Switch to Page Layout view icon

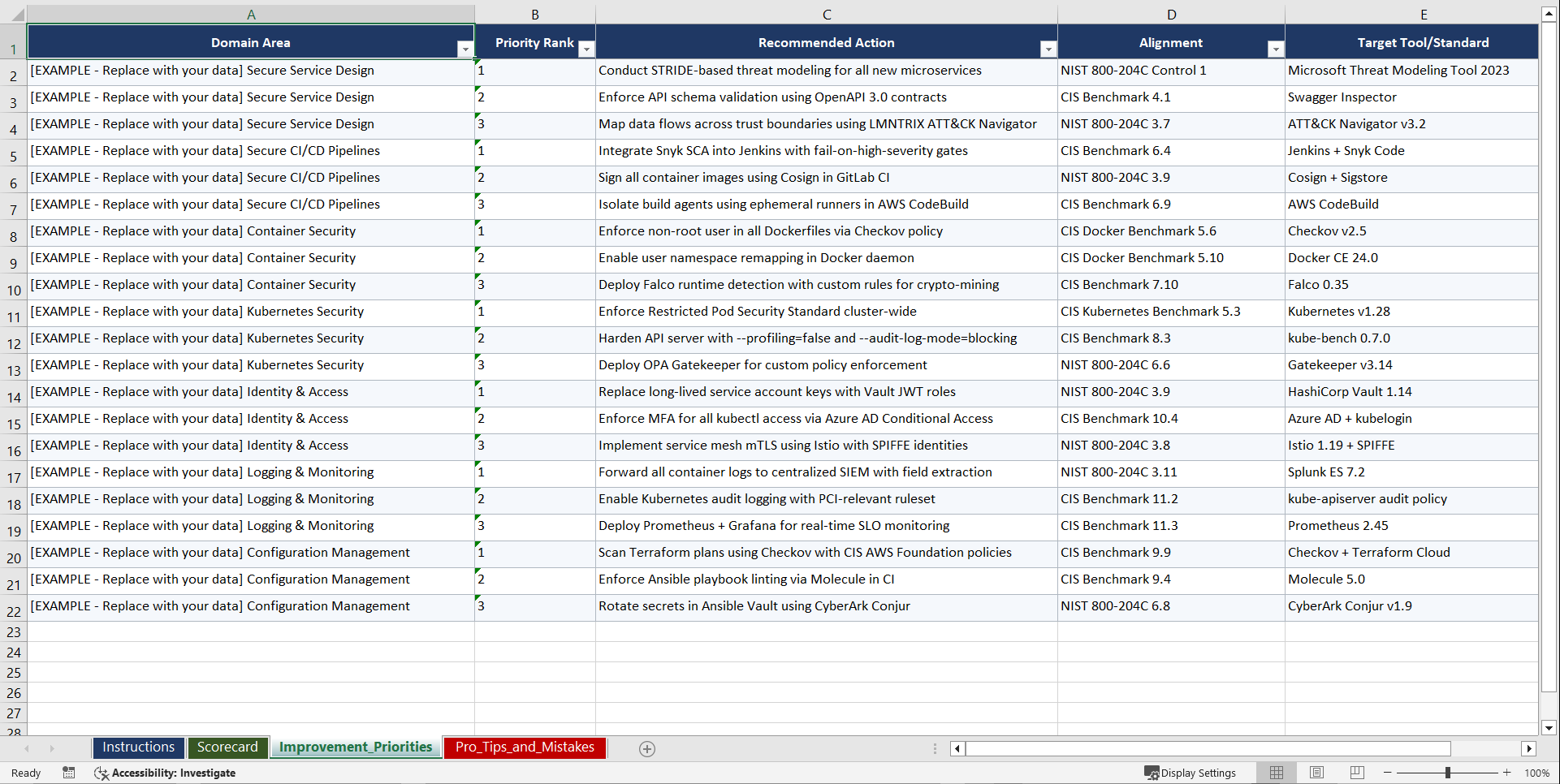[1316, 773]
